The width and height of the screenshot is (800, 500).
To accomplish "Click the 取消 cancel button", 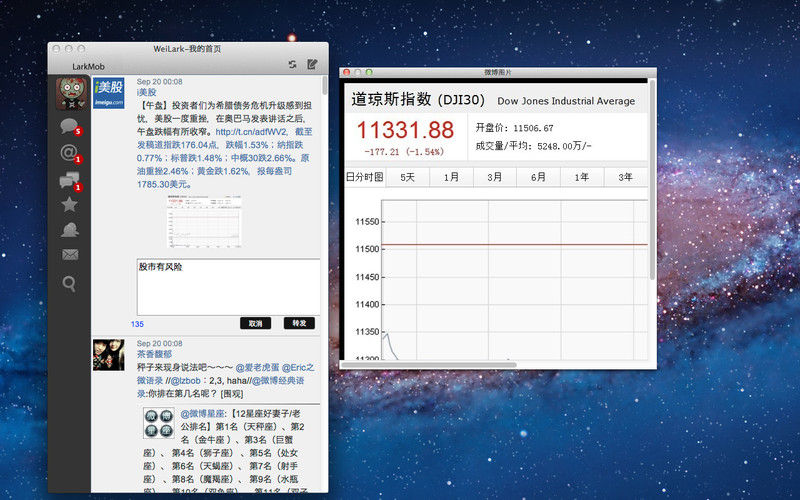I will [x=256, y=323].
